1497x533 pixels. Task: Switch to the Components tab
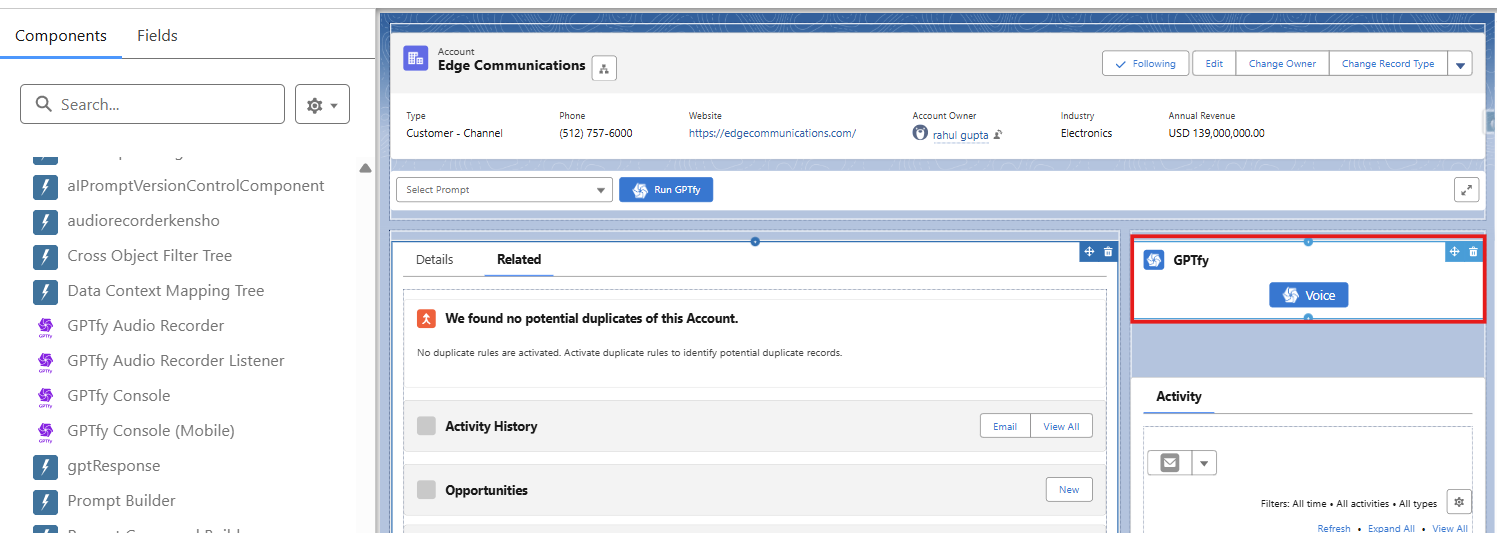61,35
